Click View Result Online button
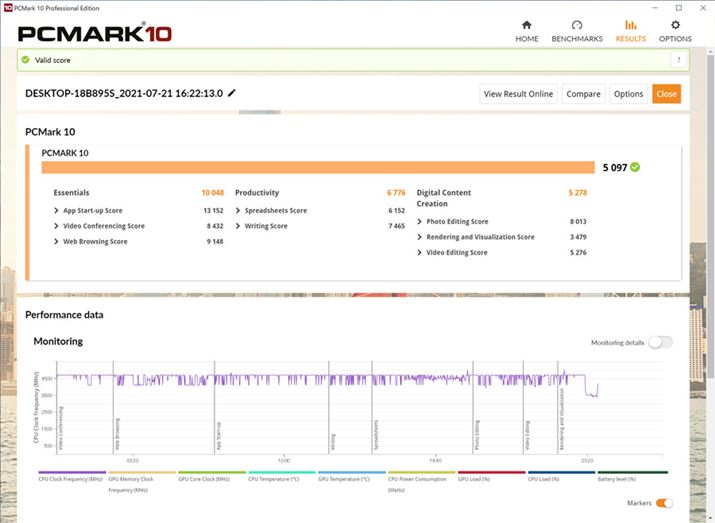Image resolution: width=715 pixels, height=523 pixels. pyautogui.click(x=518, y=94)
